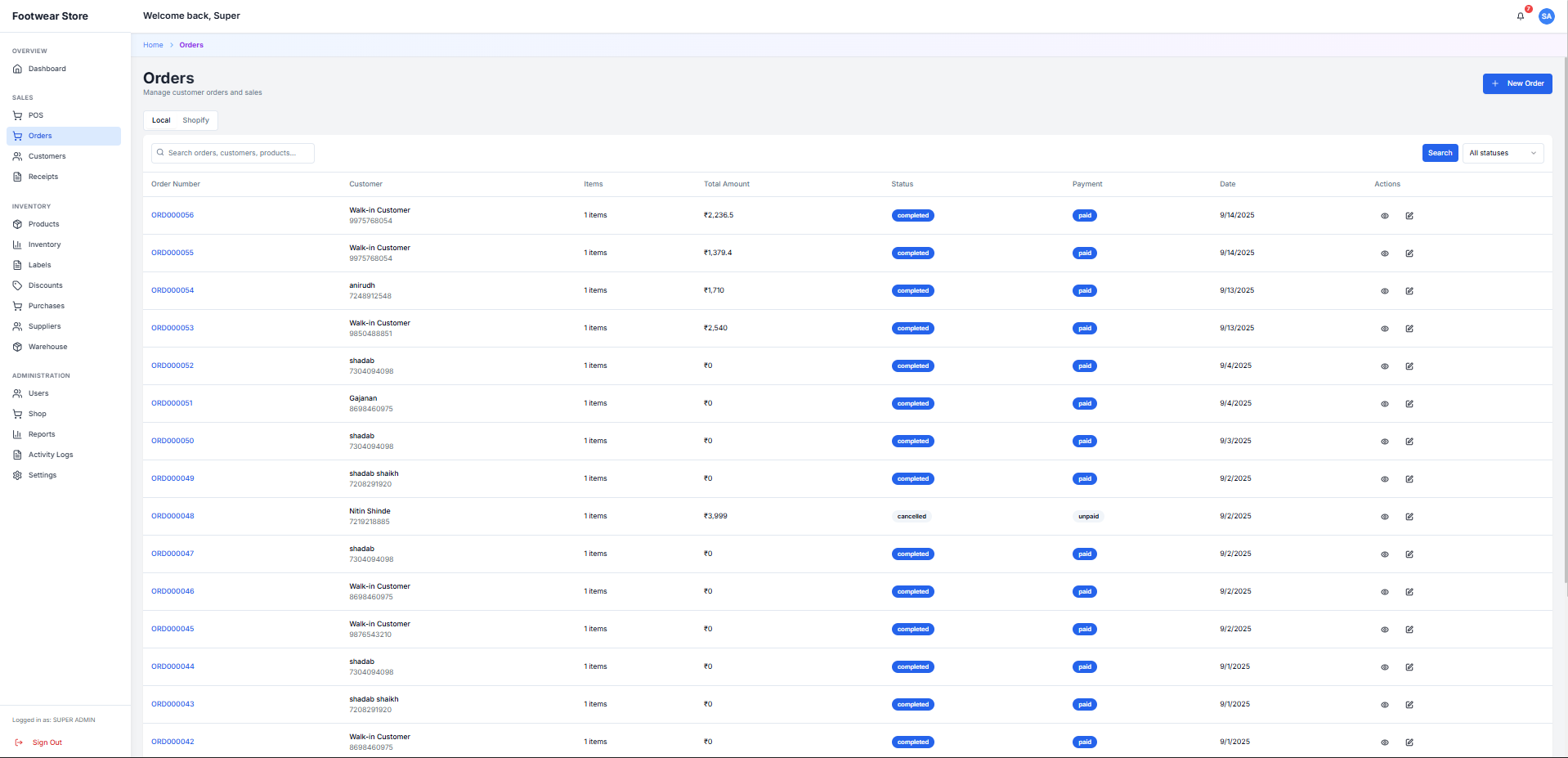1568x758 pixels.
Task: Edit order ORD000056 with pencil icon
Action: [x=1409, y=216]
